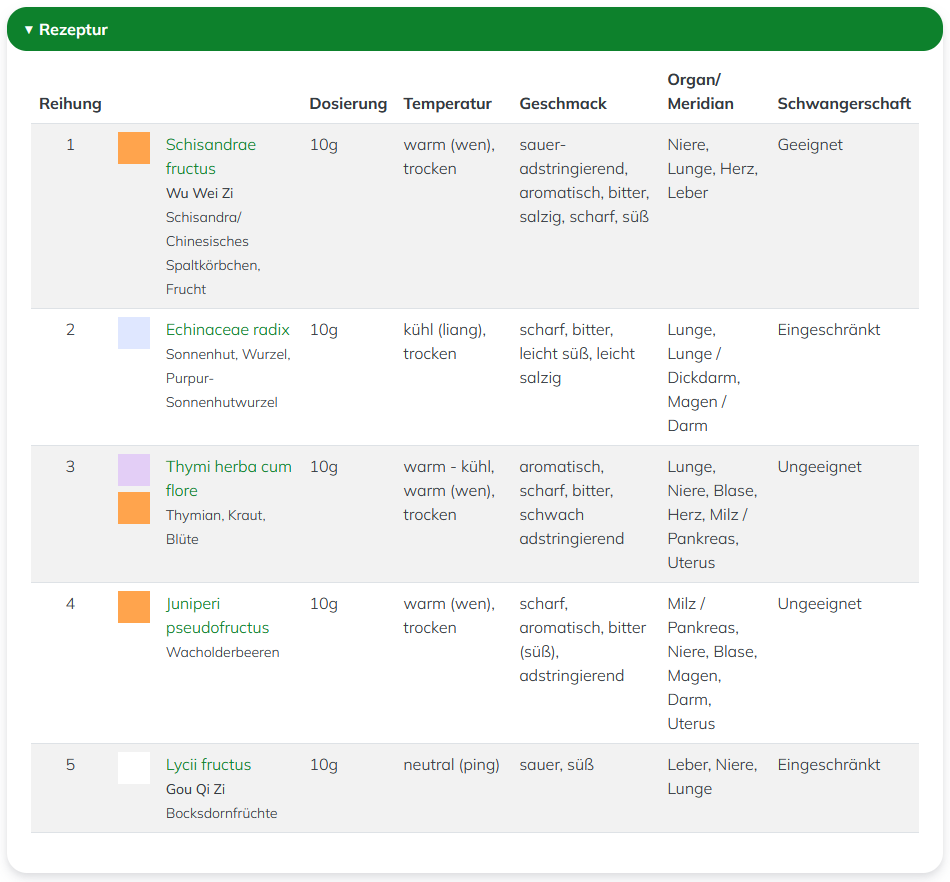Click the Schwangerschaft column header

click(x=844, y=104)
